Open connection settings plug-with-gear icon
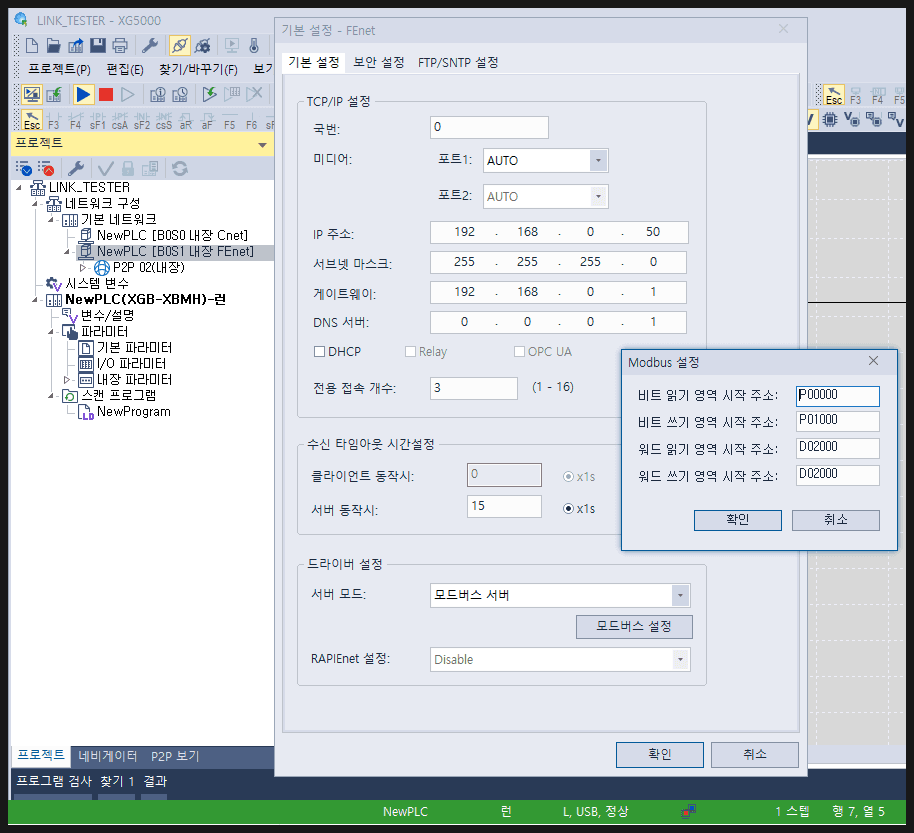The width and height of the screenshot is (914, 833). (202, 45)
